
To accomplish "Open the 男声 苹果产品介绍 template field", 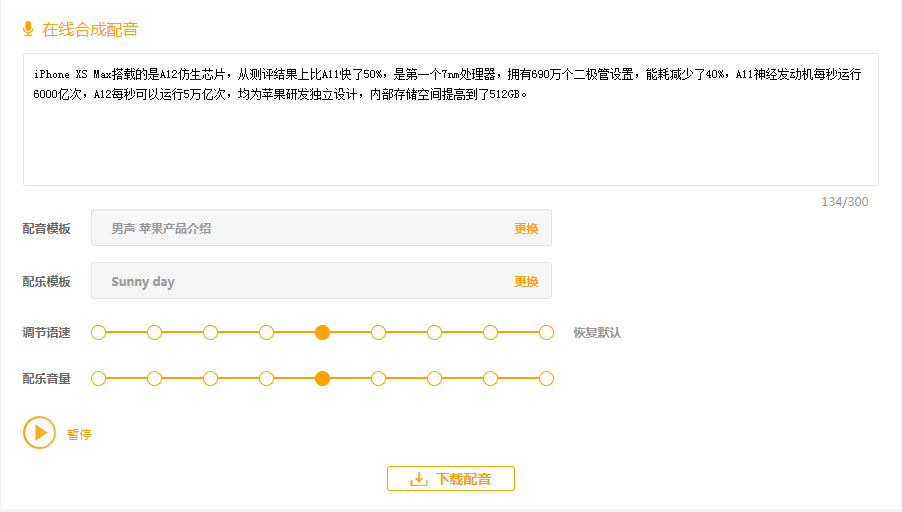I will (300, 228).
